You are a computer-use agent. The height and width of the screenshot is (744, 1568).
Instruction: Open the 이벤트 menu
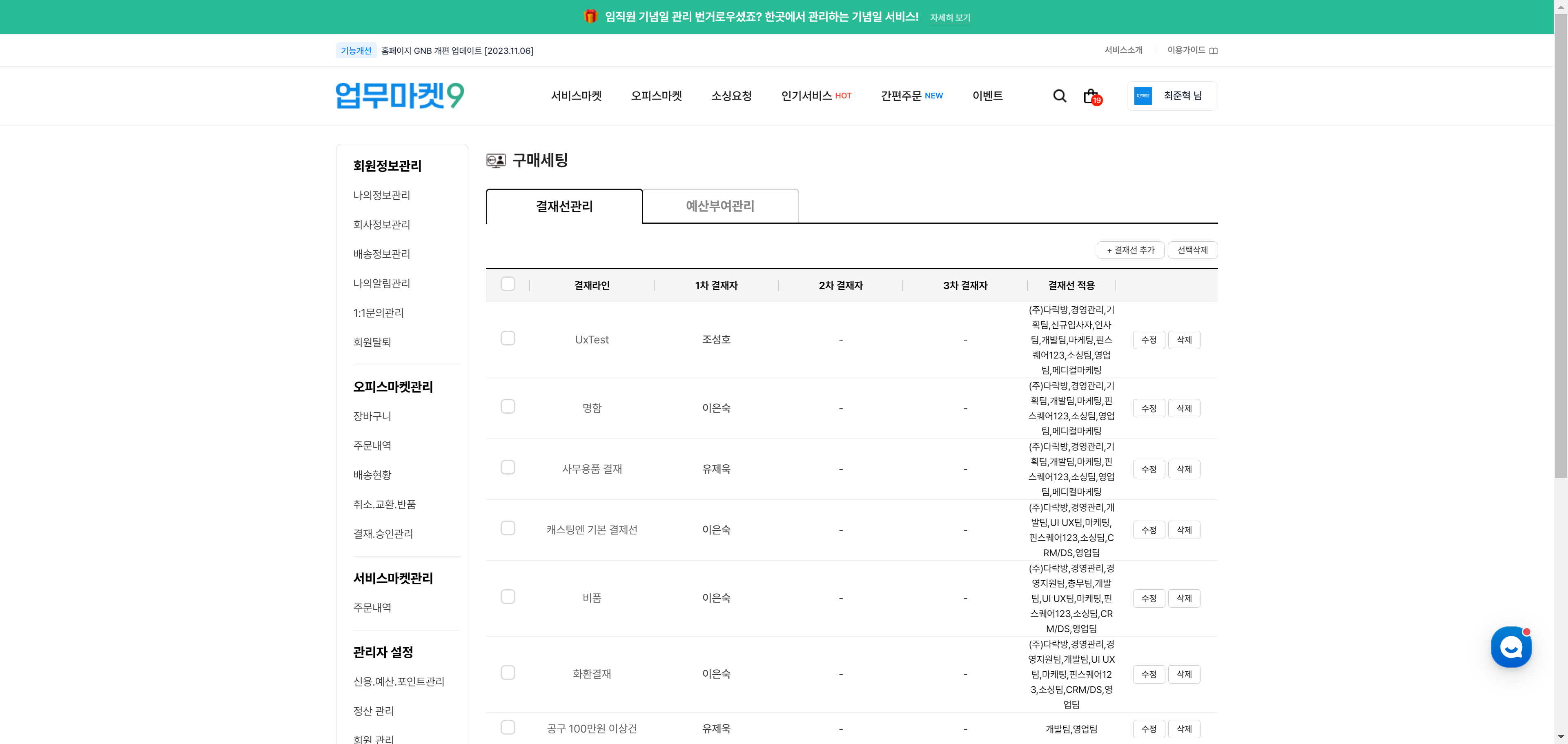pos(987,96)
